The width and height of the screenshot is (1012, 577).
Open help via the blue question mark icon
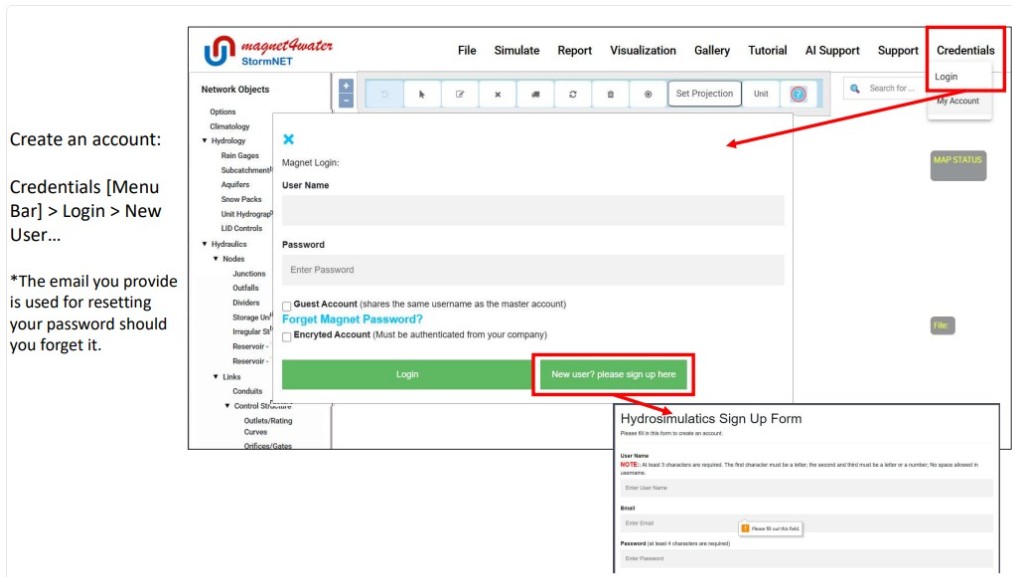coord(798,94)
